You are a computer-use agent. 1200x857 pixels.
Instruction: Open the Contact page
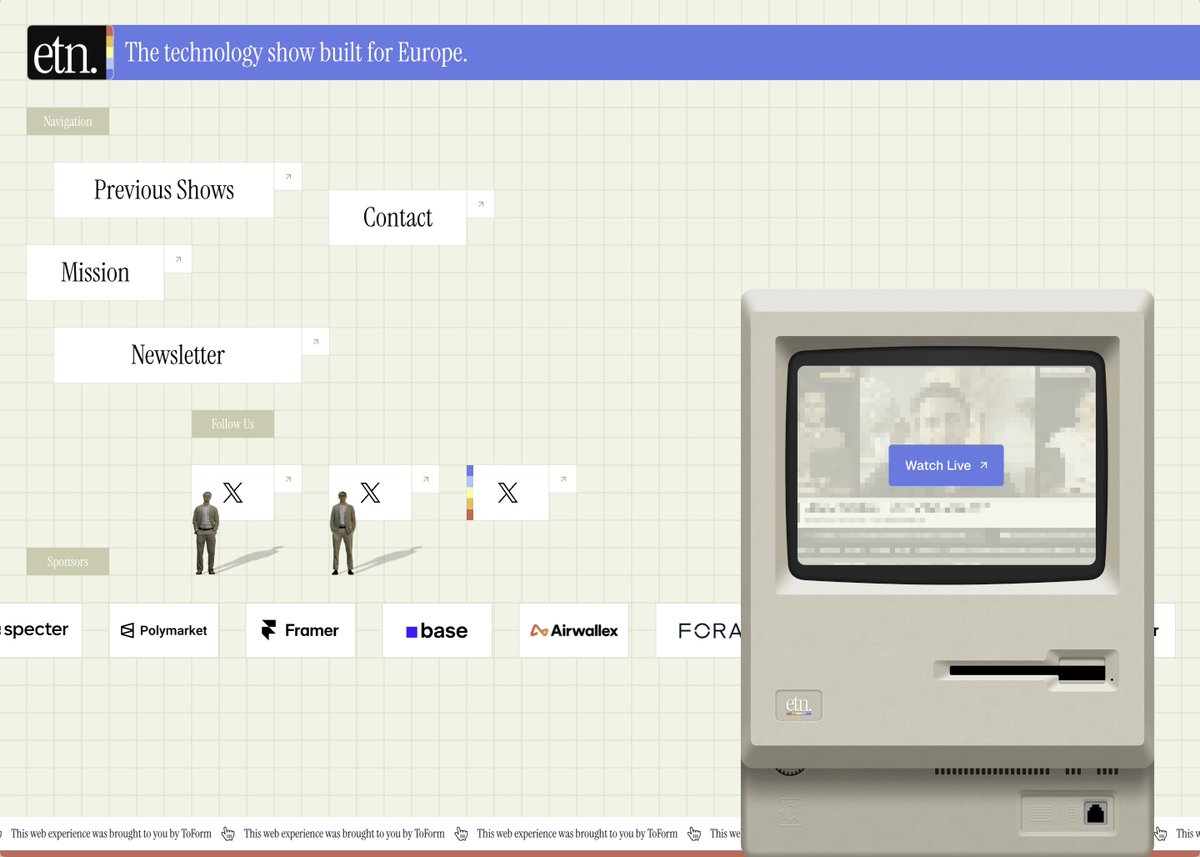[398, 218]
